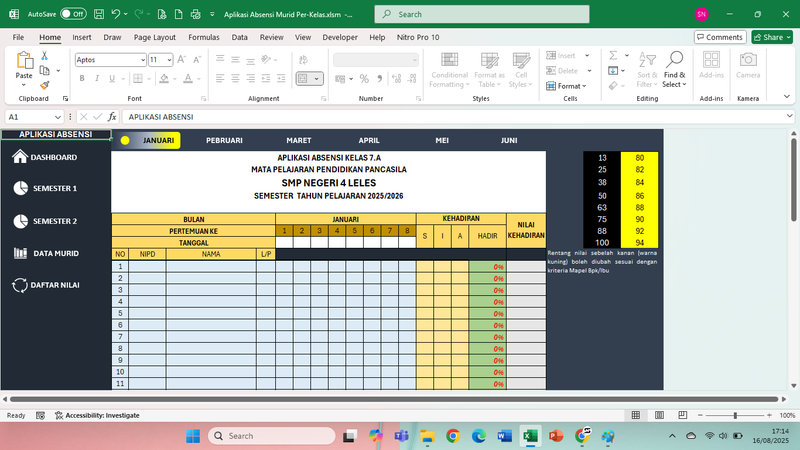Toggle the AutoSave switch
This screenshot has height=450, width=800.
coord(72,15)
